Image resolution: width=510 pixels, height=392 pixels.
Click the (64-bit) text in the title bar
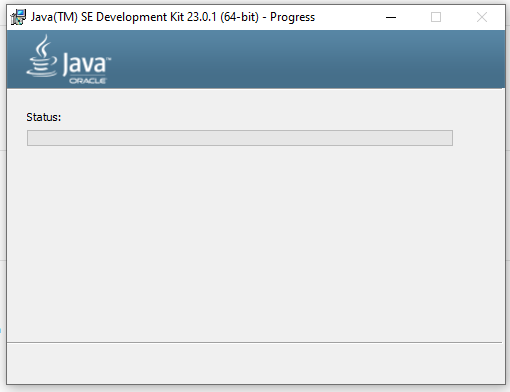pos(239,17)
